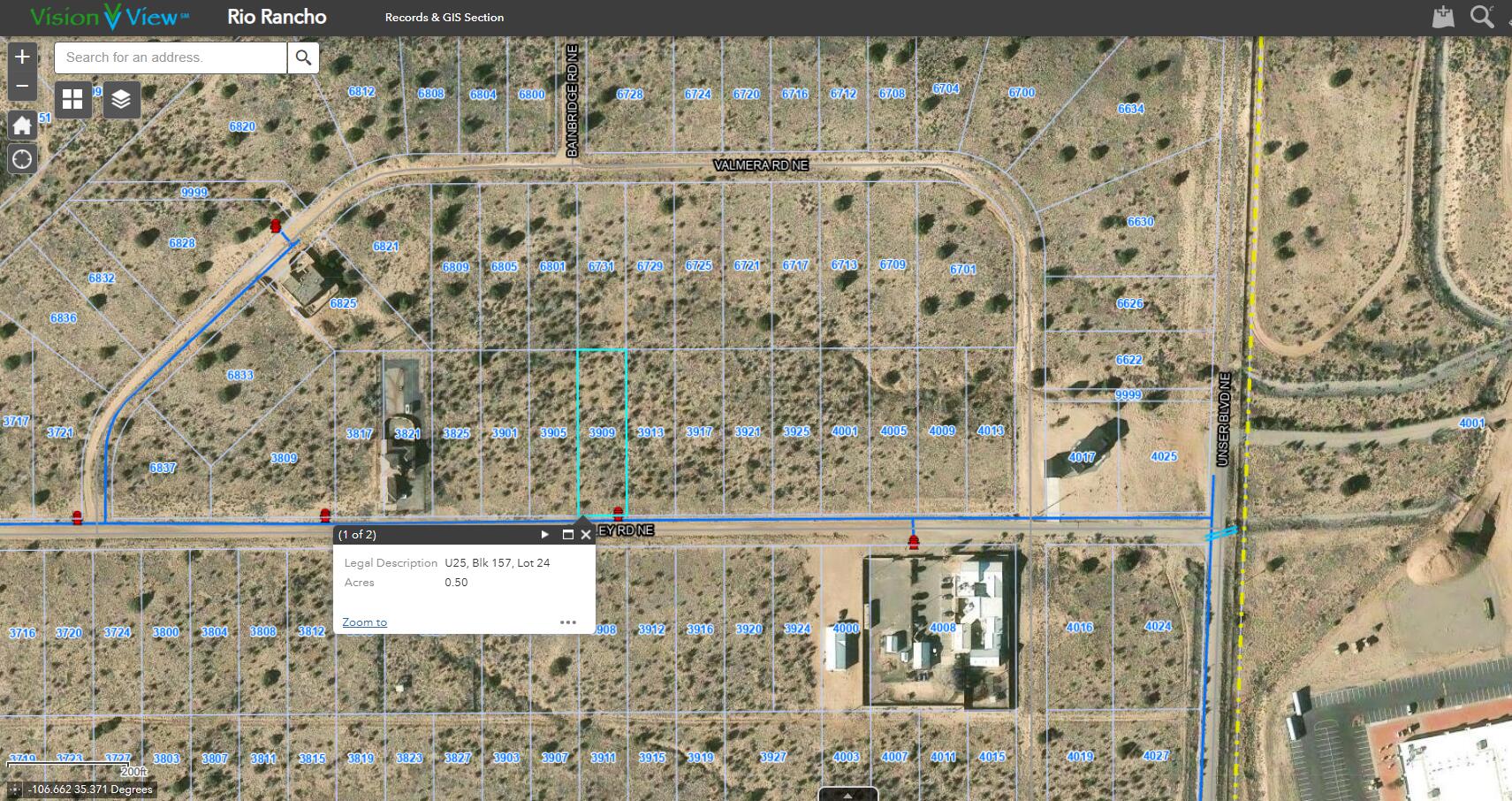This screenshot has width=1512, height=801.
Task: Open the basemap gallery grid icon
Action: click(x=72, y=99)
